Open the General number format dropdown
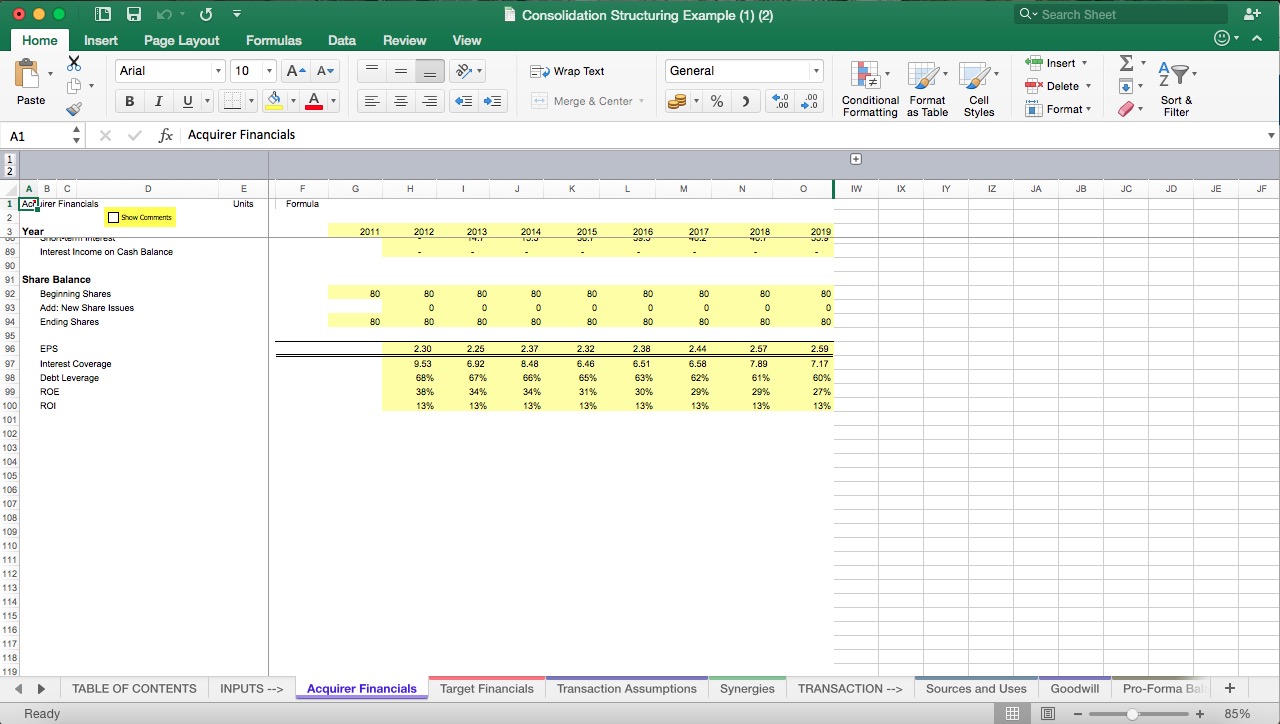Screen dimensions: 1280x724 817,71
